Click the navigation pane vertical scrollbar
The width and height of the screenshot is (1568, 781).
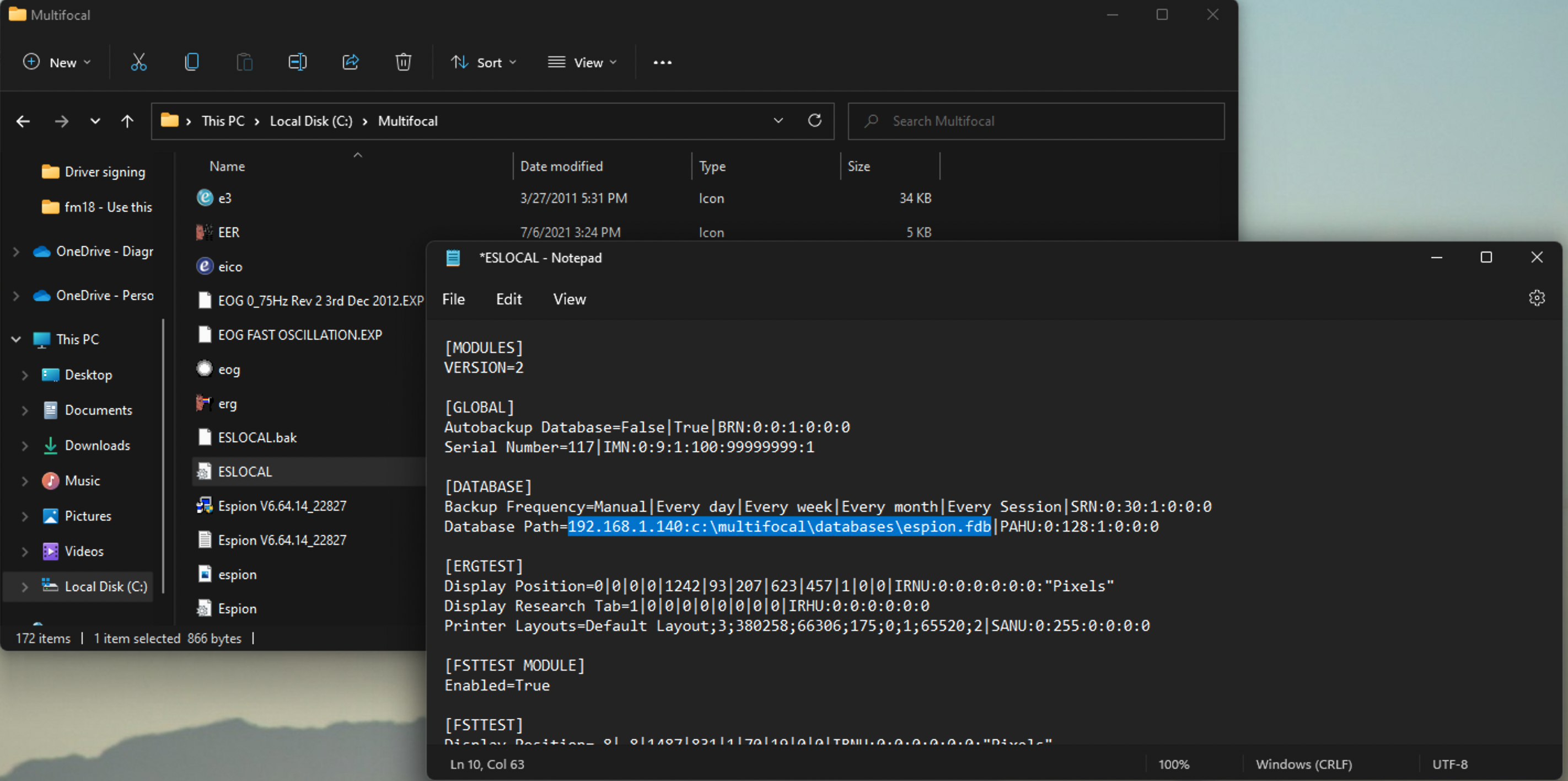pyautogui.click(x=163, y=457)
